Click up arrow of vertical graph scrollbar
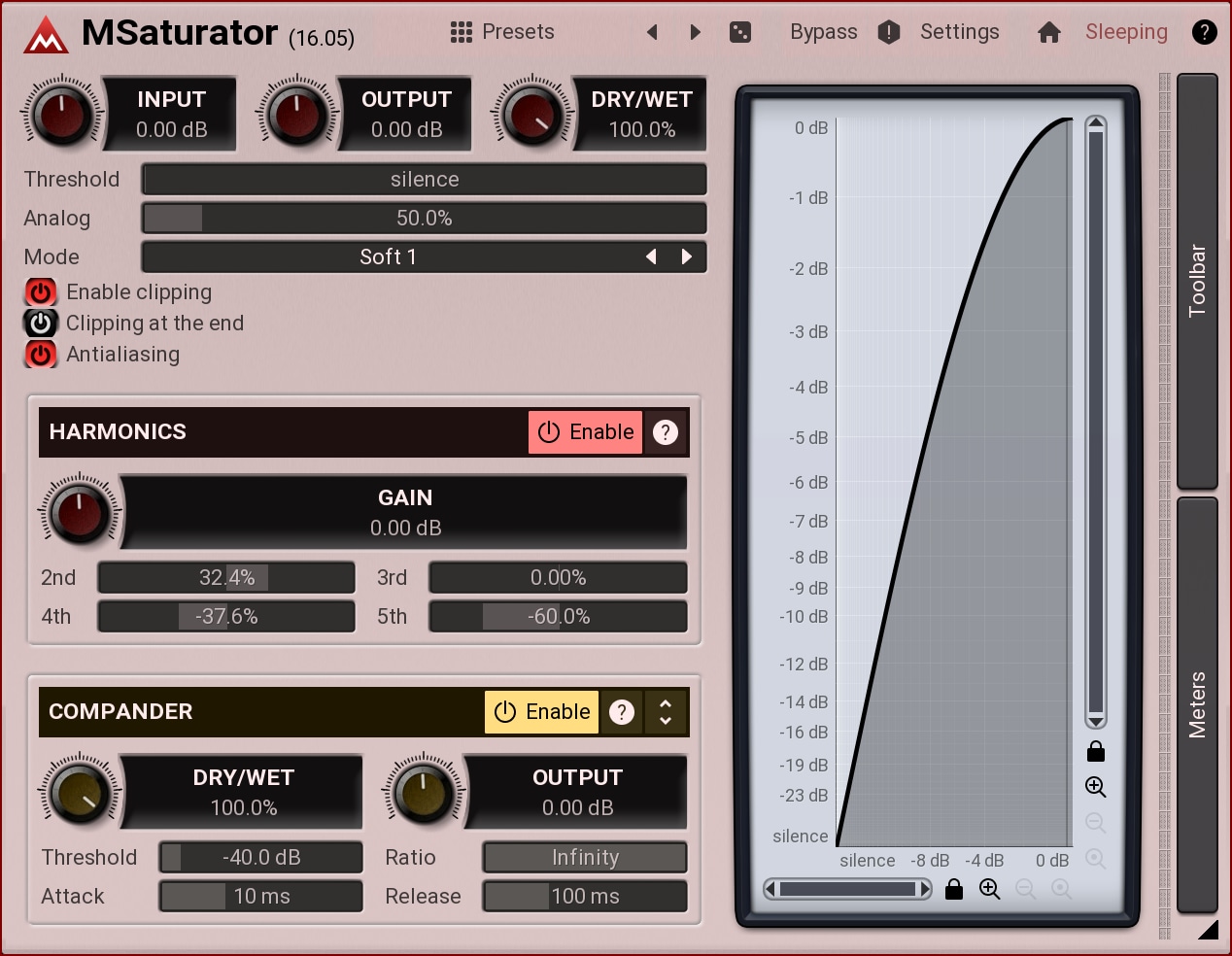 tap(1096, 123)
